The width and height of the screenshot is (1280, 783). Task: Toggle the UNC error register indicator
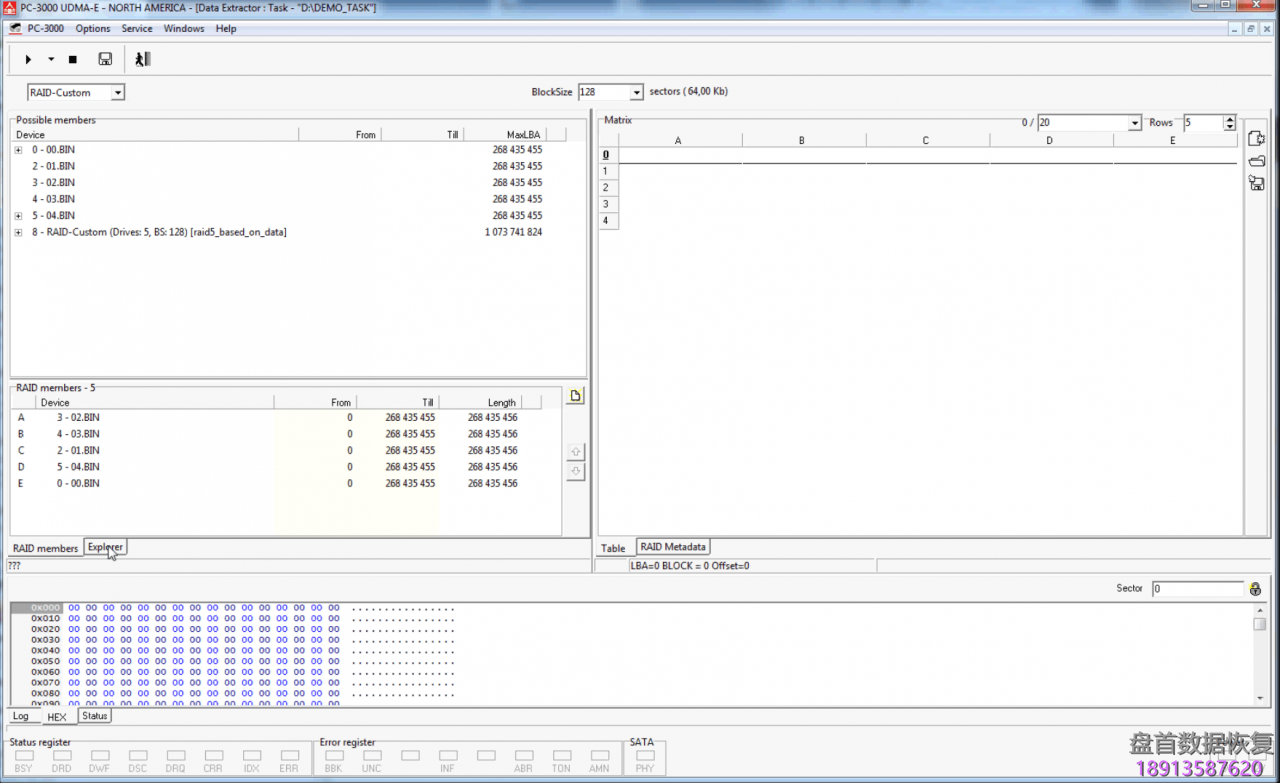pos(371,757)
